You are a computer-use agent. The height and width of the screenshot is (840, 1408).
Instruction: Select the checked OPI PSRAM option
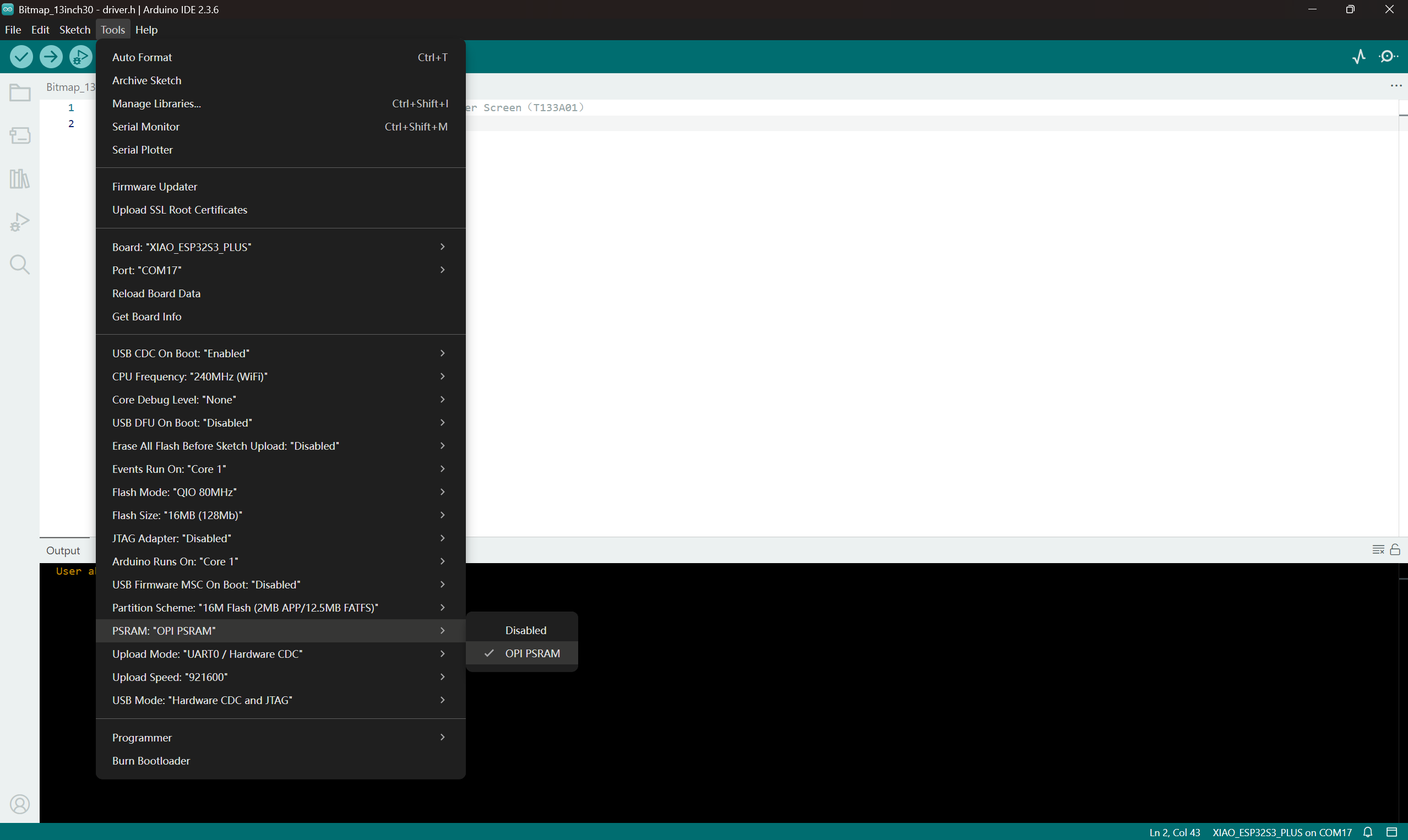532,653
